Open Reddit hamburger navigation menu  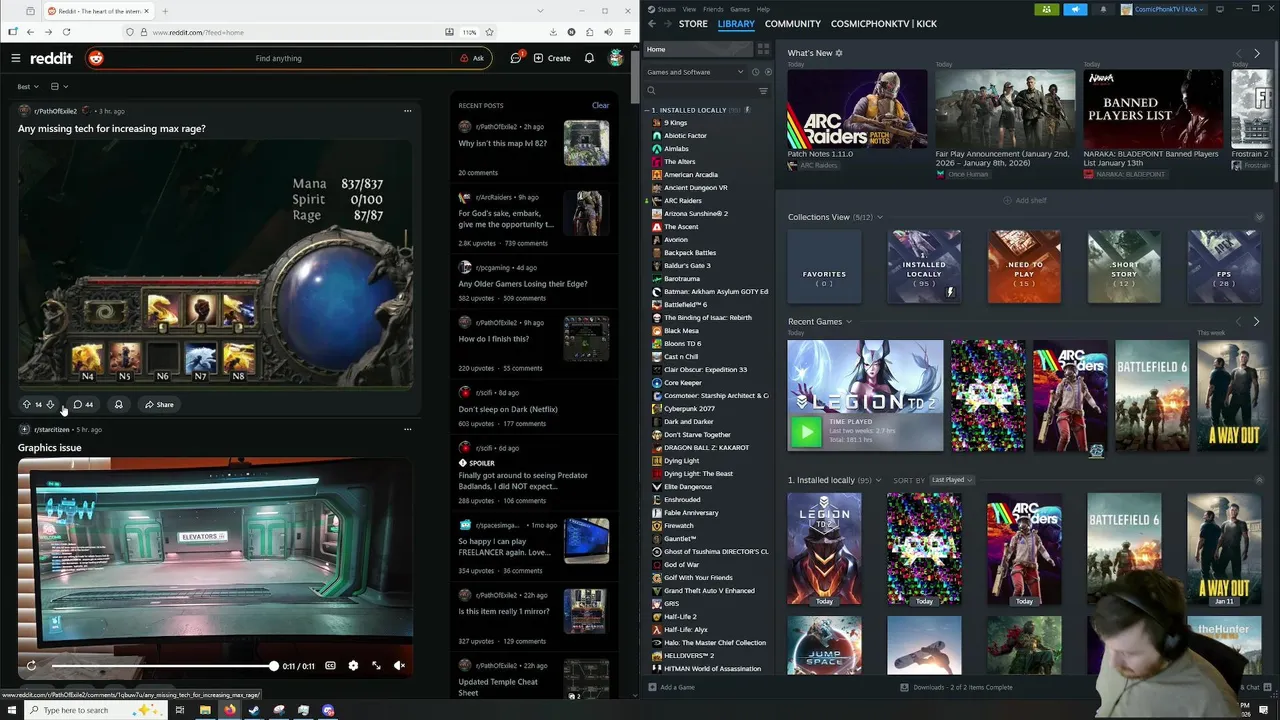click(16, 58)
